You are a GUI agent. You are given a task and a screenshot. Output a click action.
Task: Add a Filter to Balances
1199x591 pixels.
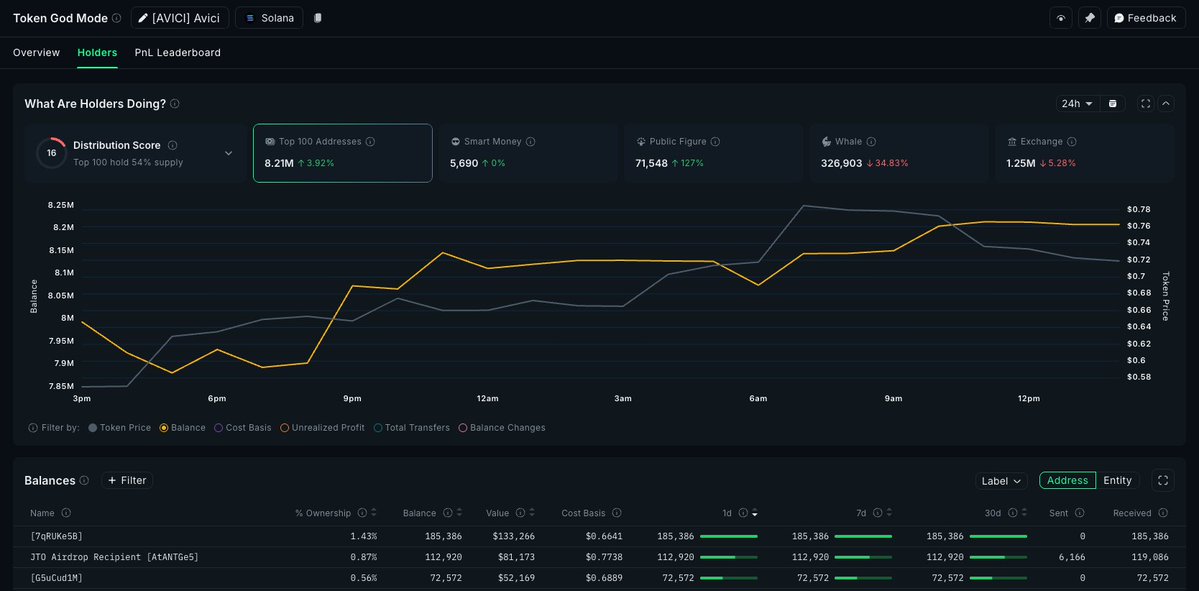(127, 481)
